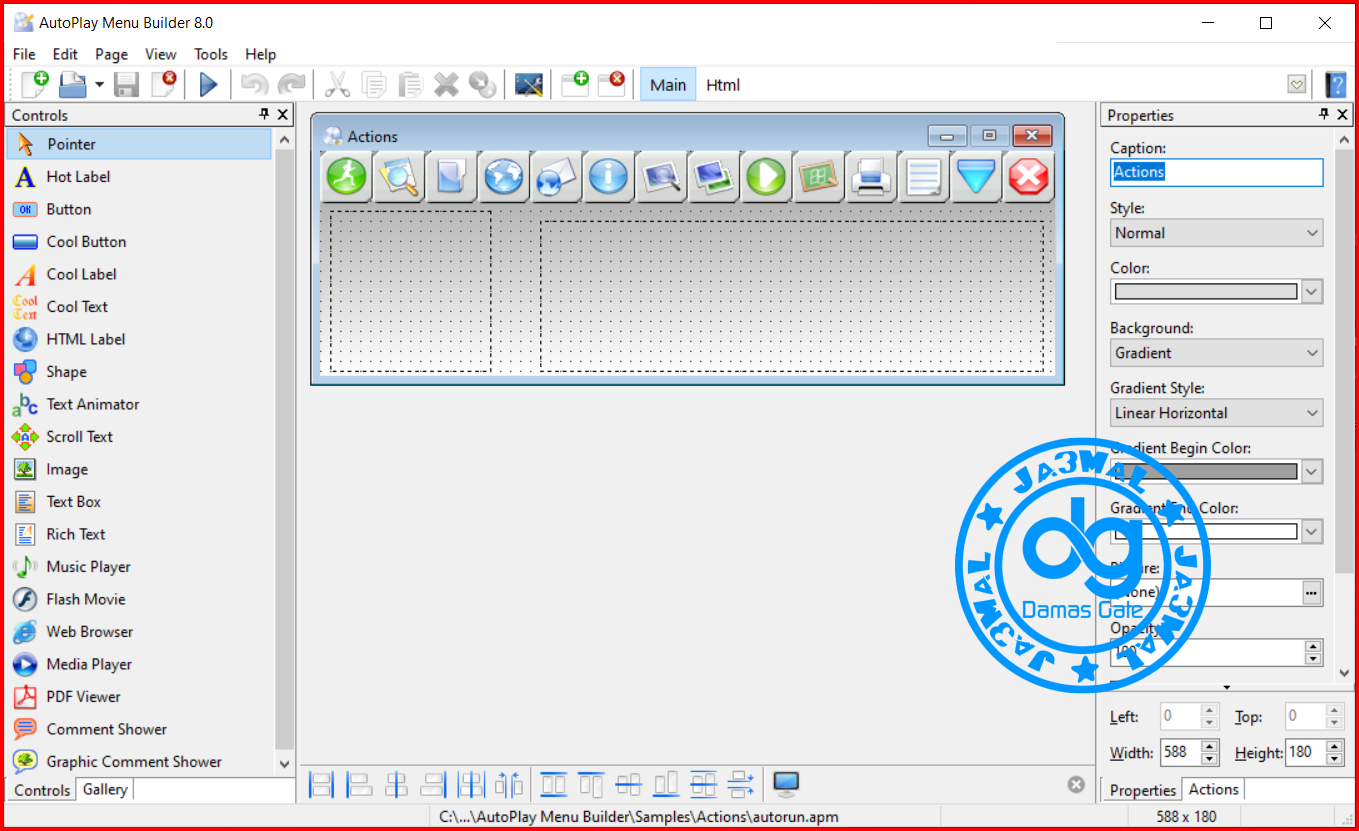Open the Help menu
Screen dimensions: 1359x831
coord(260,54)
